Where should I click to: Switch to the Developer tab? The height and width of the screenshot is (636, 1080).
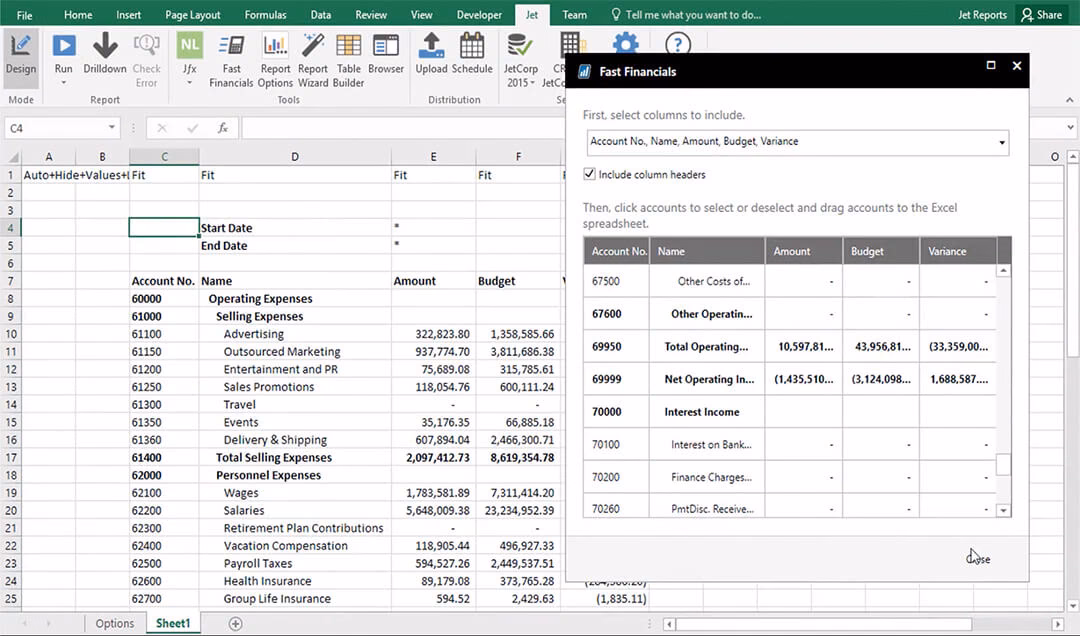[x=479, y=14]
